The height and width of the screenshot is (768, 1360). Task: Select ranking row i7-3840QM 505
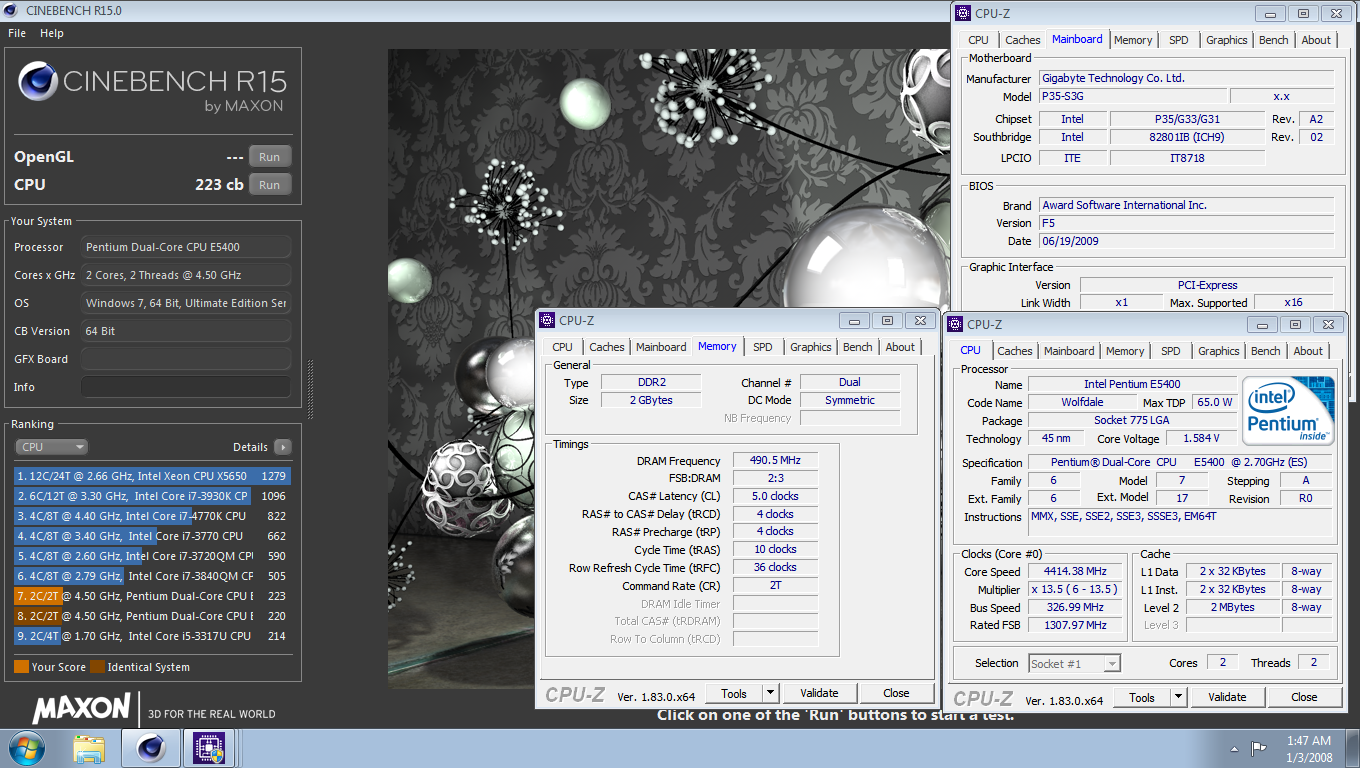coord(152,576)
